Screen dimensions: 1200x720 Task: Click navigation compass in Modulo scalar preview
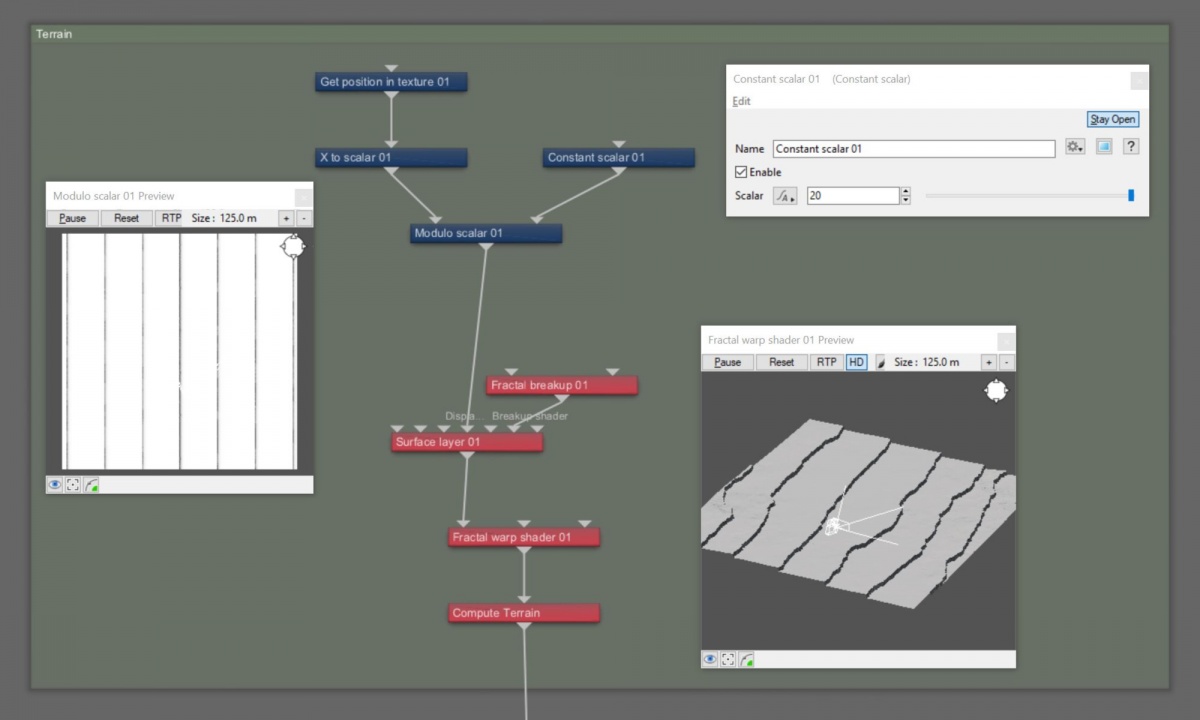292,246
